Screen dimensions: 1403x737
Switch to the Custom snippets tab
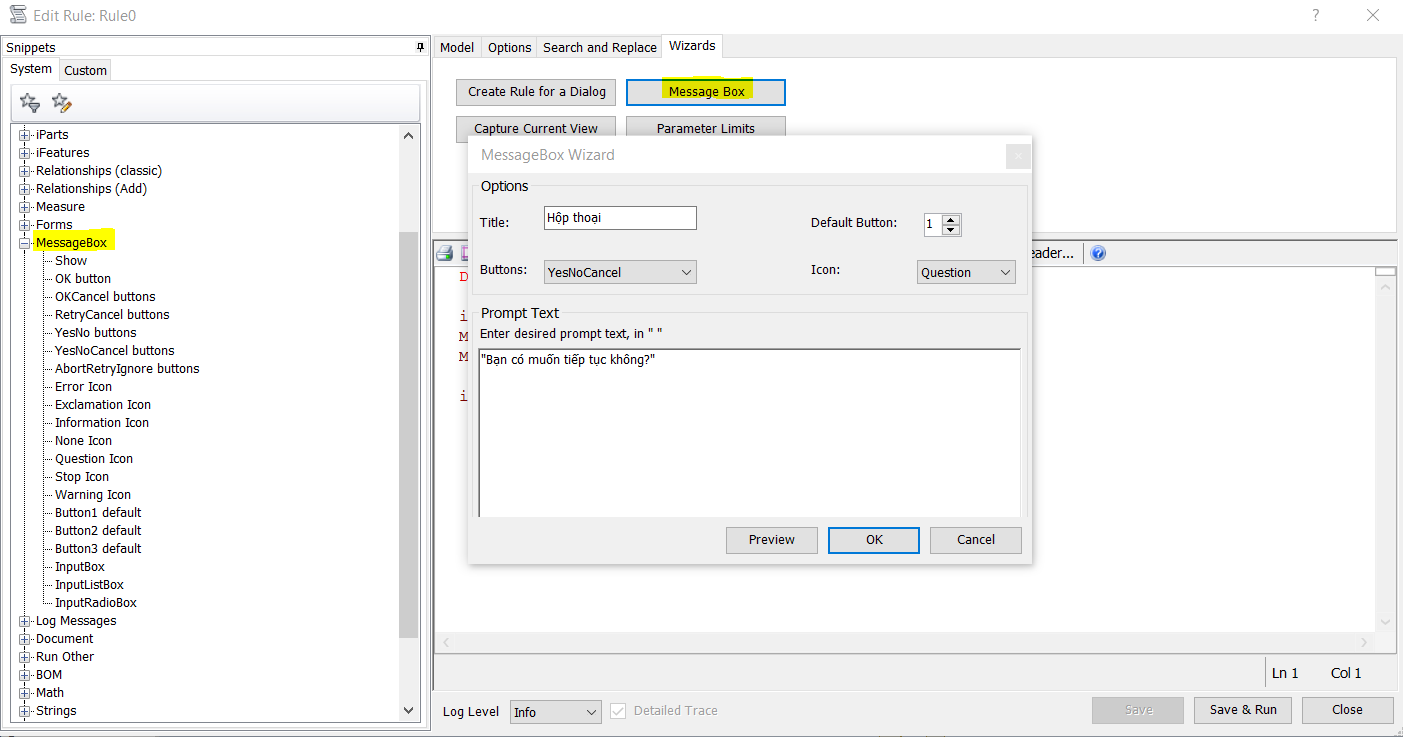pyautogui.click(x=85, y=70)
